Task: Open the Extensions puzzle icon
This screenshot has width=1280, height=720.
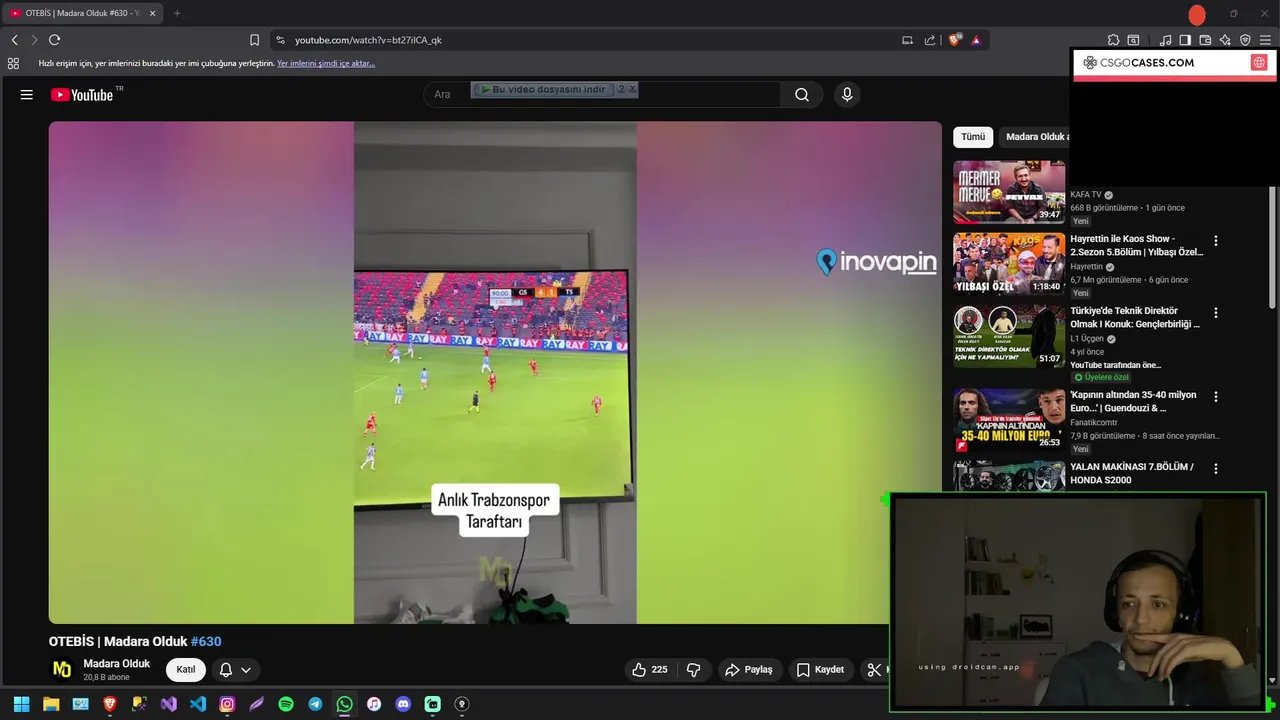Action: point(1113,40)
